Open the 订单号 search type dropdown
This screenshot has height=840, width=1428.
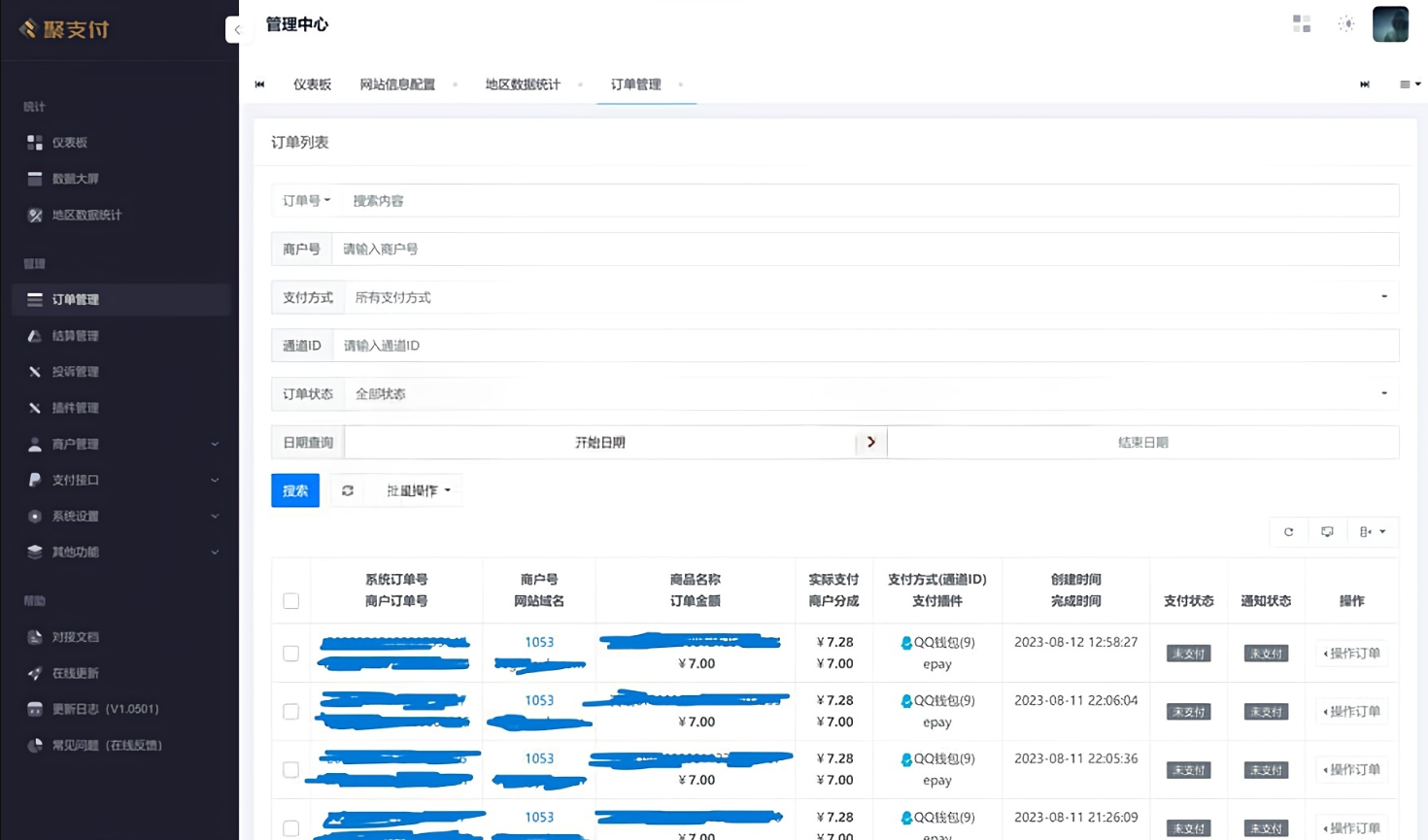pos(306,201)
